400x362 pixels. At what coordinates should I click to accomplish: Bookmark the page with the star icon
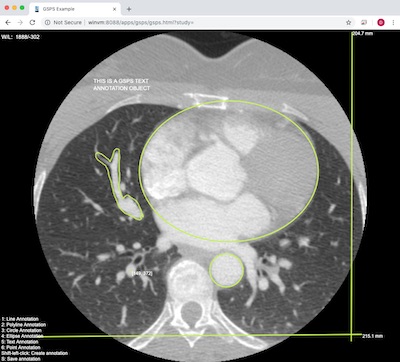[x=349, y=22]
